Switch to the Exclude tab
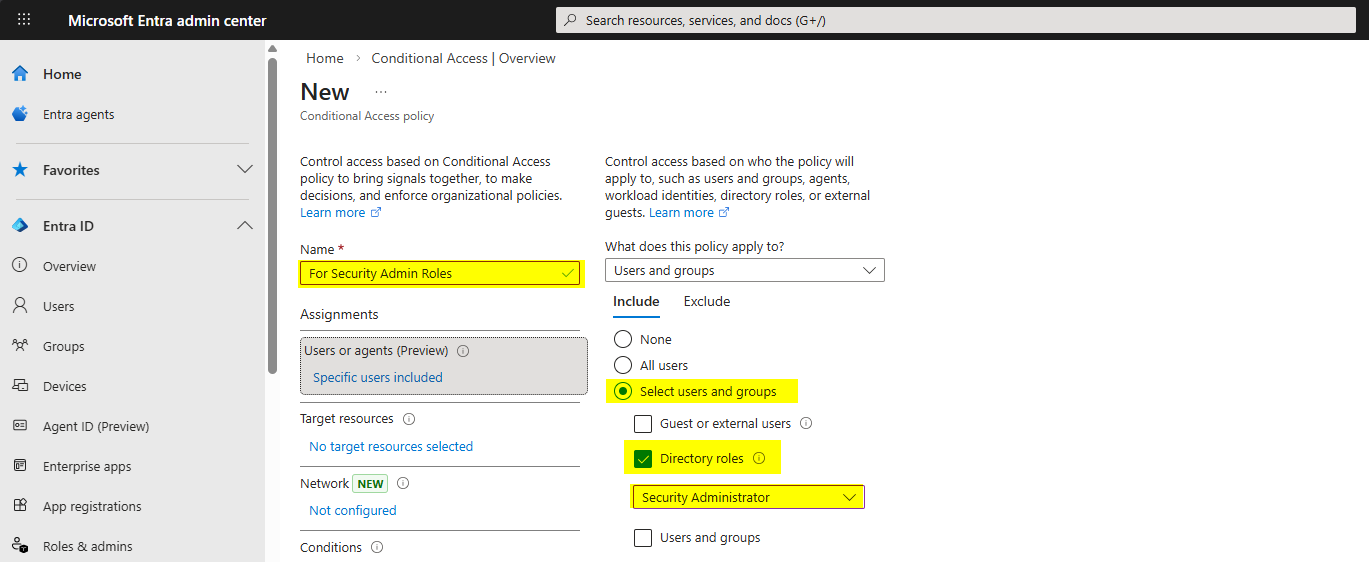1369x562 pixels. (707, 301)
